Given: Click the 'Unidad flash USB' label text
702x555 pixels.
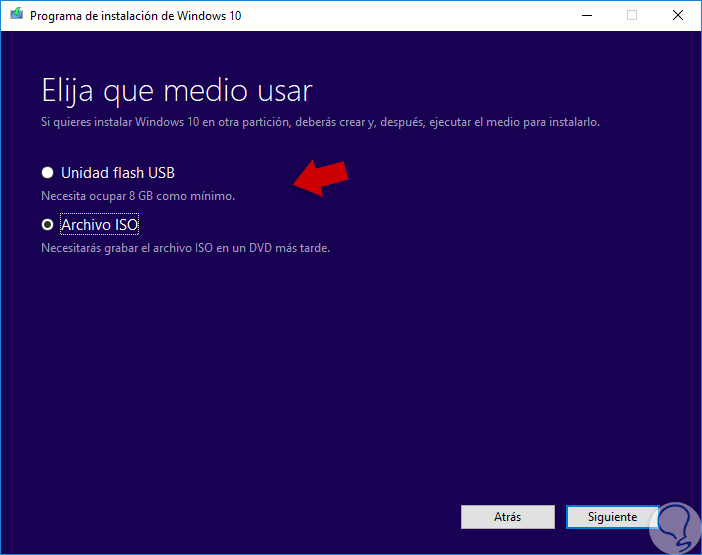Looking at the screenshot, I should [x=118, y=173].
